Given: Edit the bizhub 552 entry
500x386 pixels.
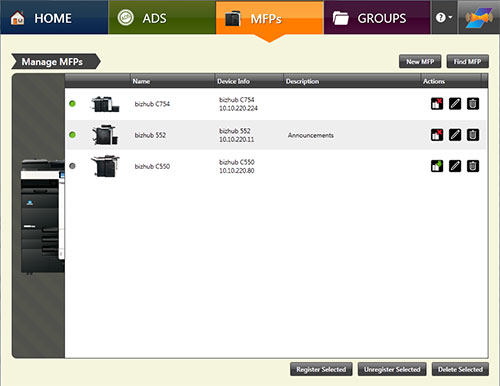Looking at the screenshot, I should 455,135.
